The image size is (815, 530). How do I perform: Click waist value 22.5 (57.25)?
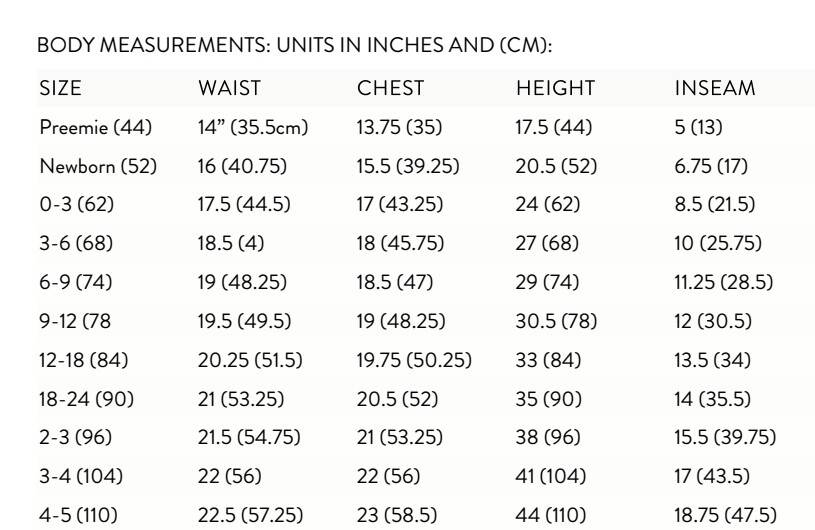pyautogui.click(x=250, y=515)
